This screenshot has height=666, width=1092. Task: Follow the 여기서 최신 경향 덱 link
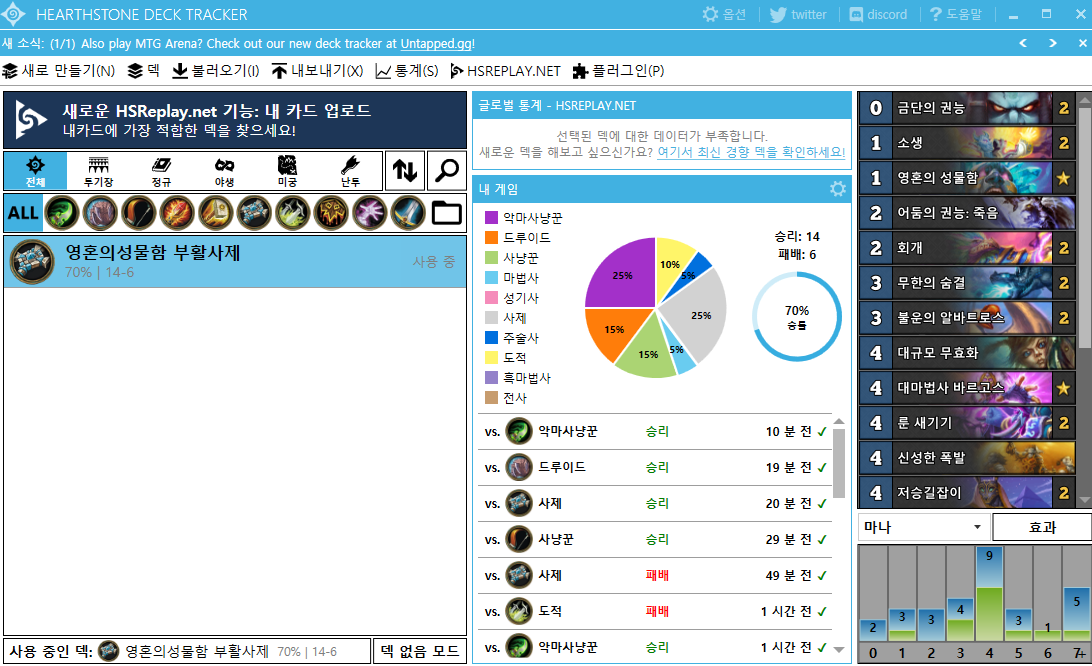pos(751,152)
